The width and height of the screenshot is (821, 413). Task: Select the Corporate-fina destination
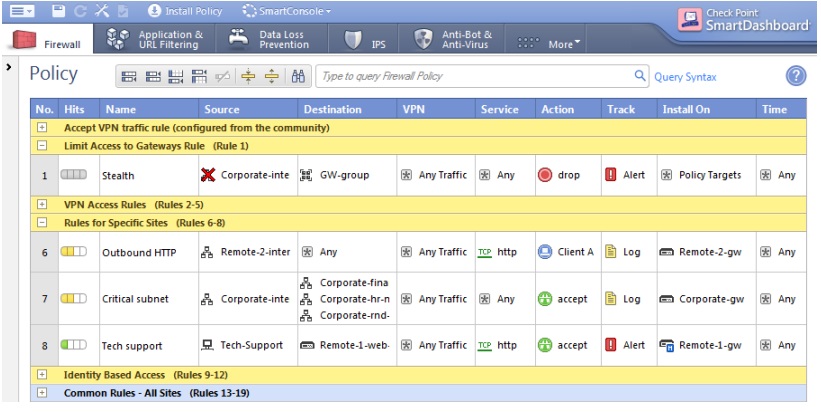click(346, 283)
